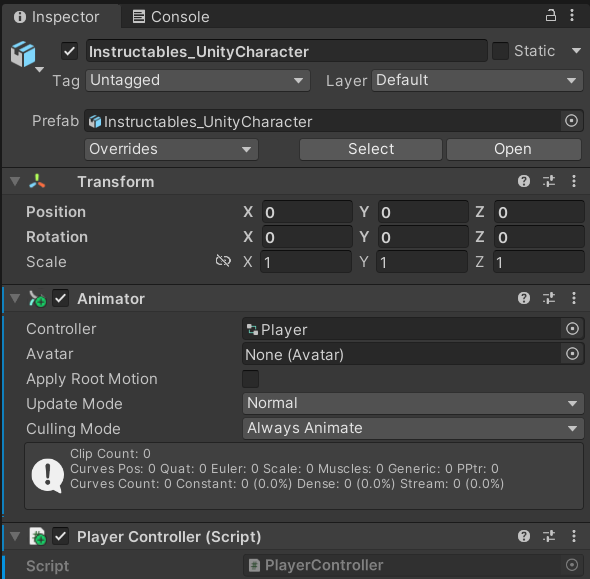This screenshot has height=579, width=590.
Task: Click the Scale property label
Action: (x=46, y=261)
